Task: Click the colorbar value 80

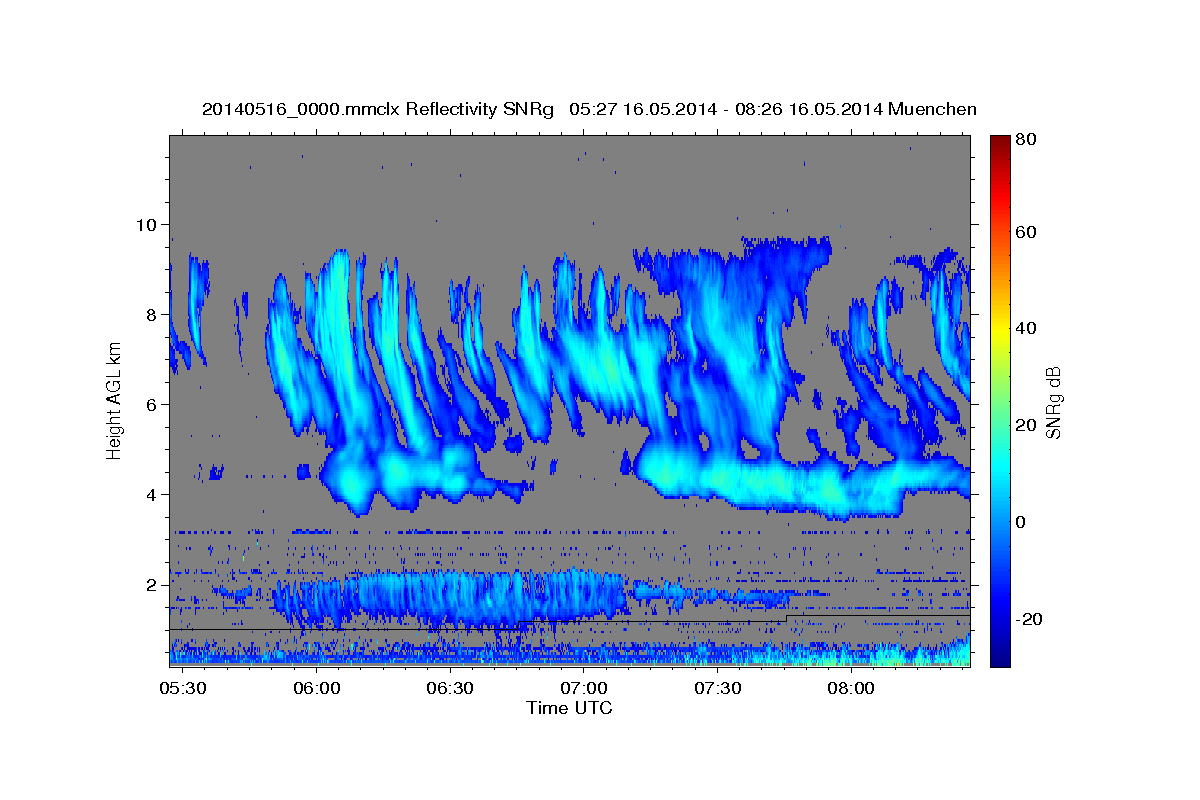Action: click(x=1025, y=140)
